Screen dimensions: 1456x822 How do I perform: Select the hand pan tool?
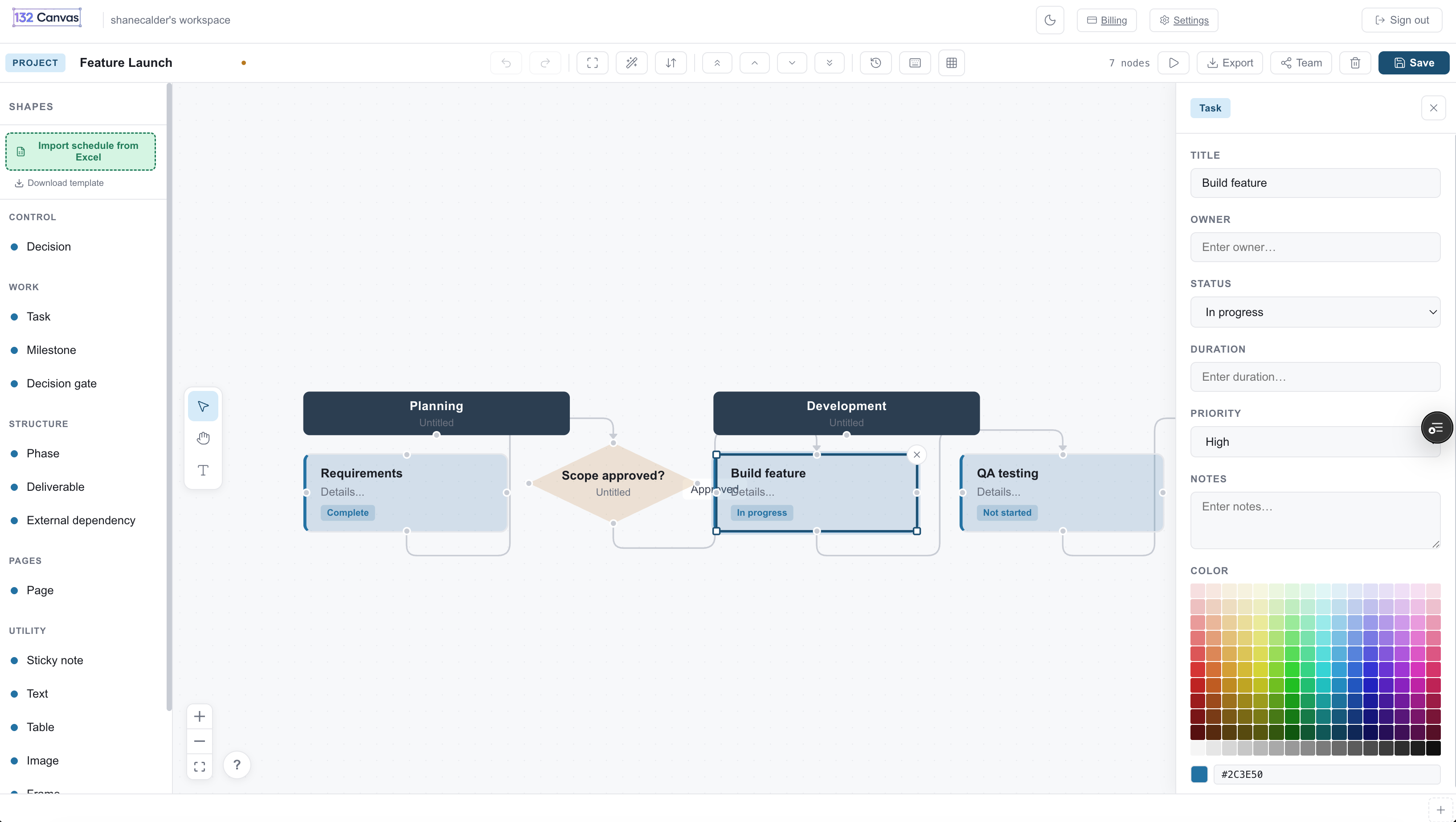(203, 438)
